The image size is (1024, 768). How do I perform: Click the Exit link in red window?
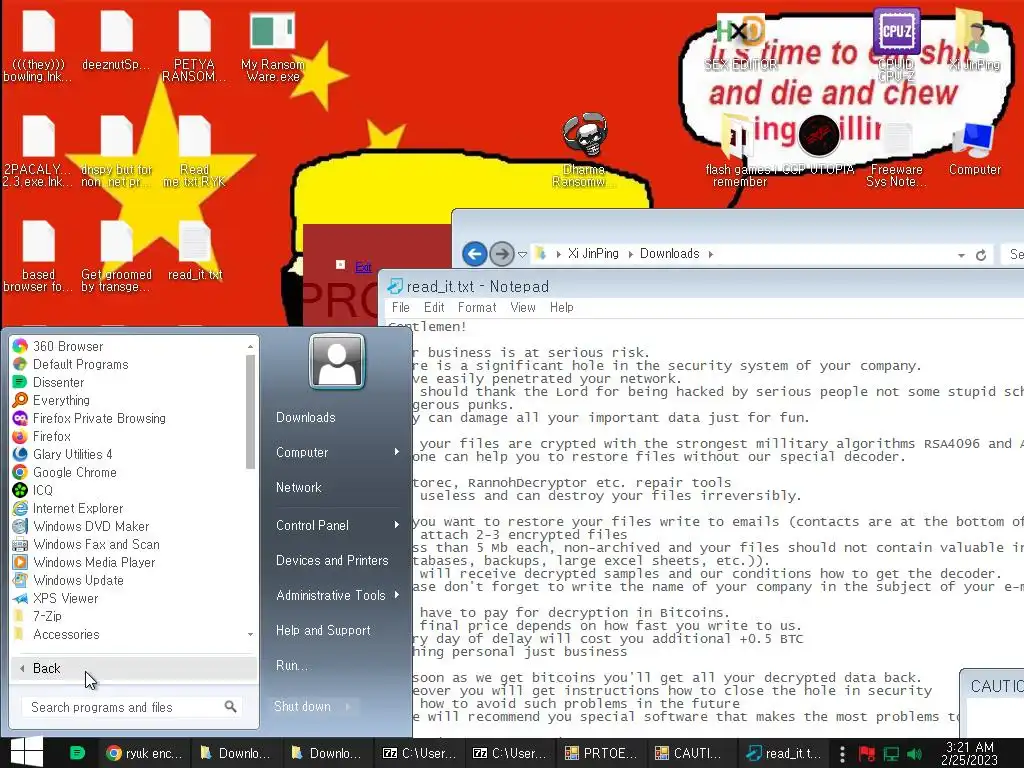[363, 266]
